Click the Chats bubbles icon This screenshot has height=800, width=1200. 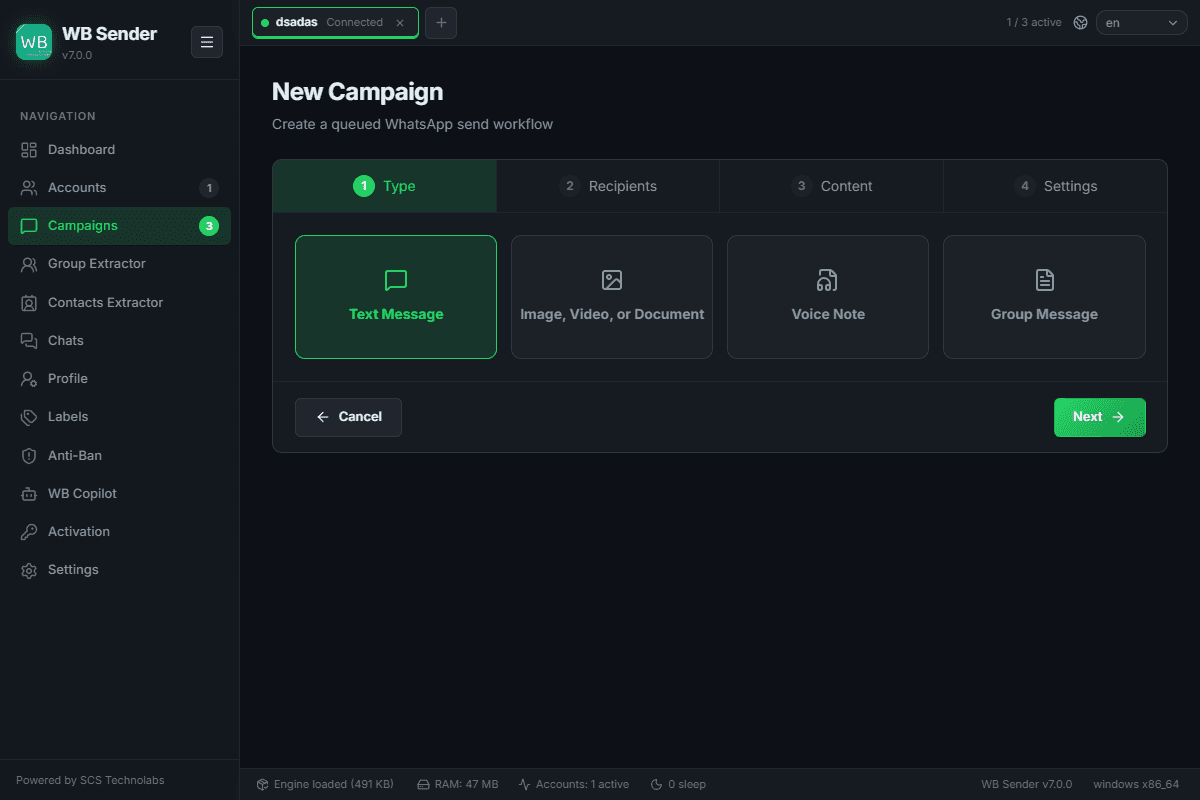pos(29,341)
